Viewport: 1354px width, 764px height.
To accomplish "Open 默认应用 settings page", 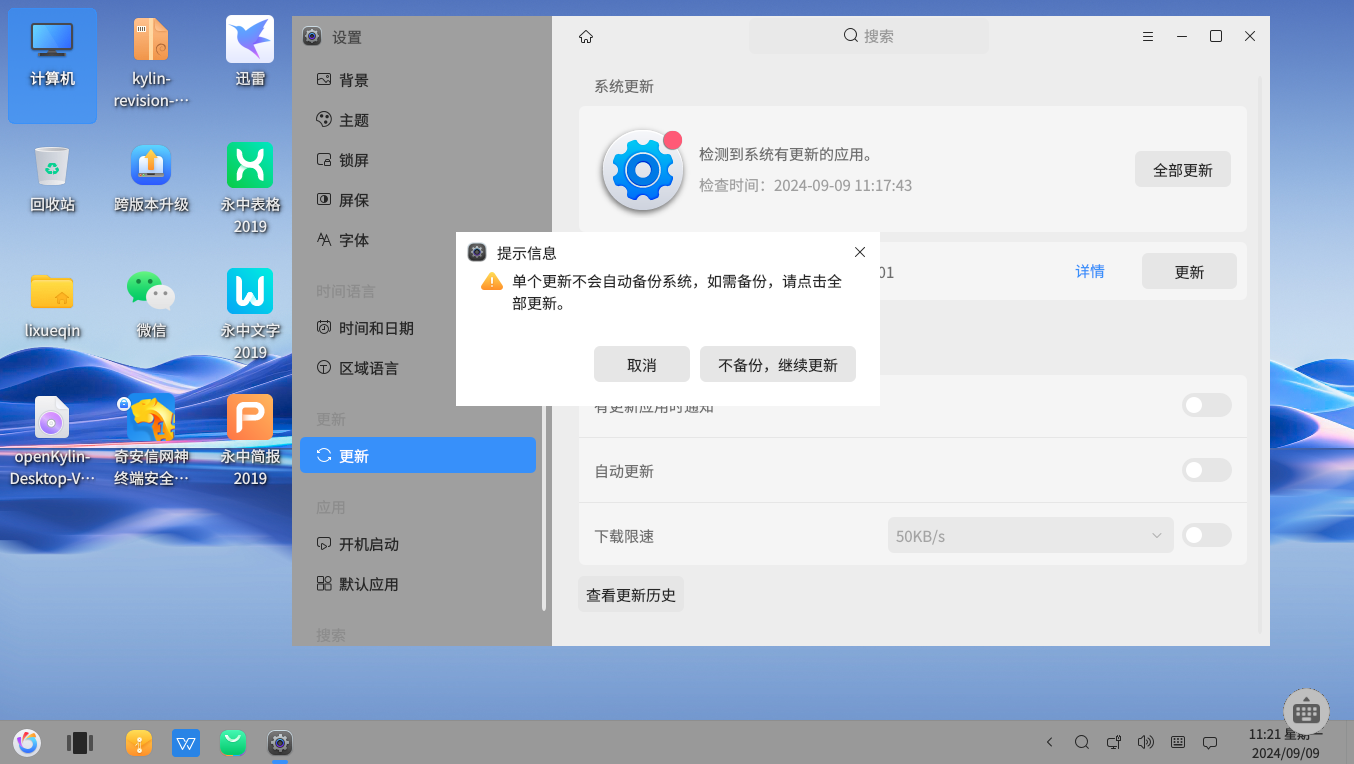I will (418, 584).
